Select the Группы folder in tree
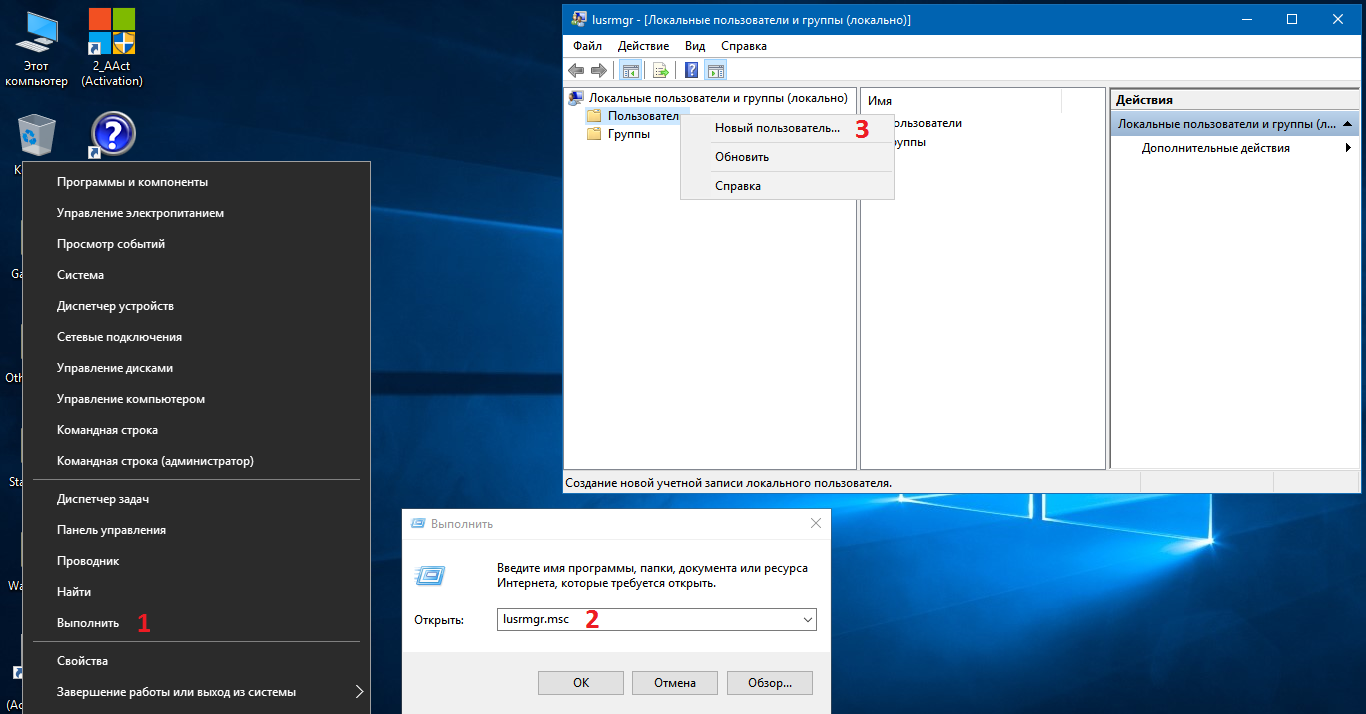 [x=628, y=134]
